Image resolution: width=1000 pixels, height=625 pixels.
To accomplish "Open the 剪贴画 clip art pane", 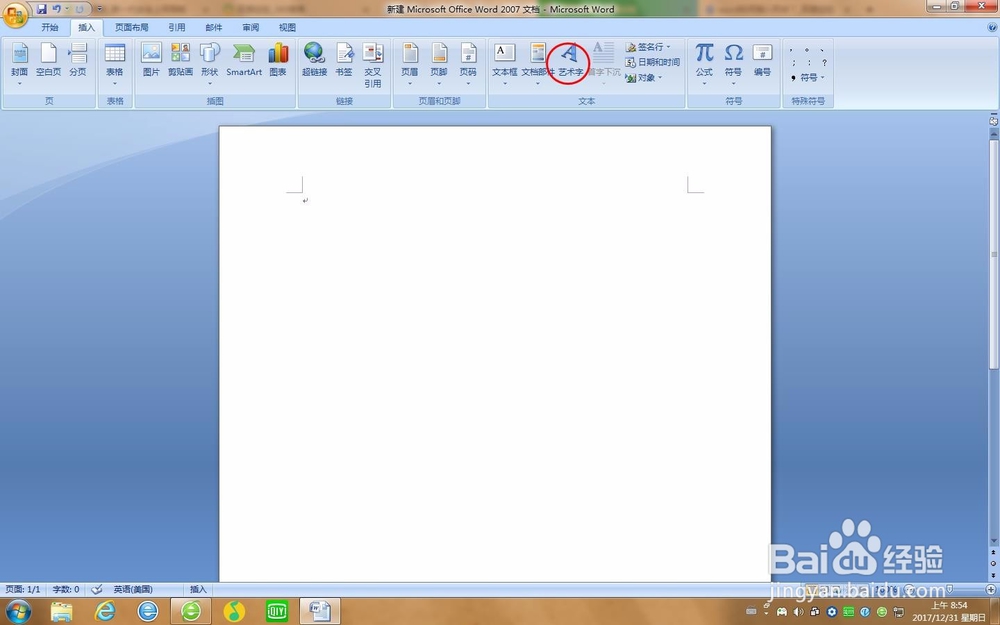I will click(x=180, y=61).
